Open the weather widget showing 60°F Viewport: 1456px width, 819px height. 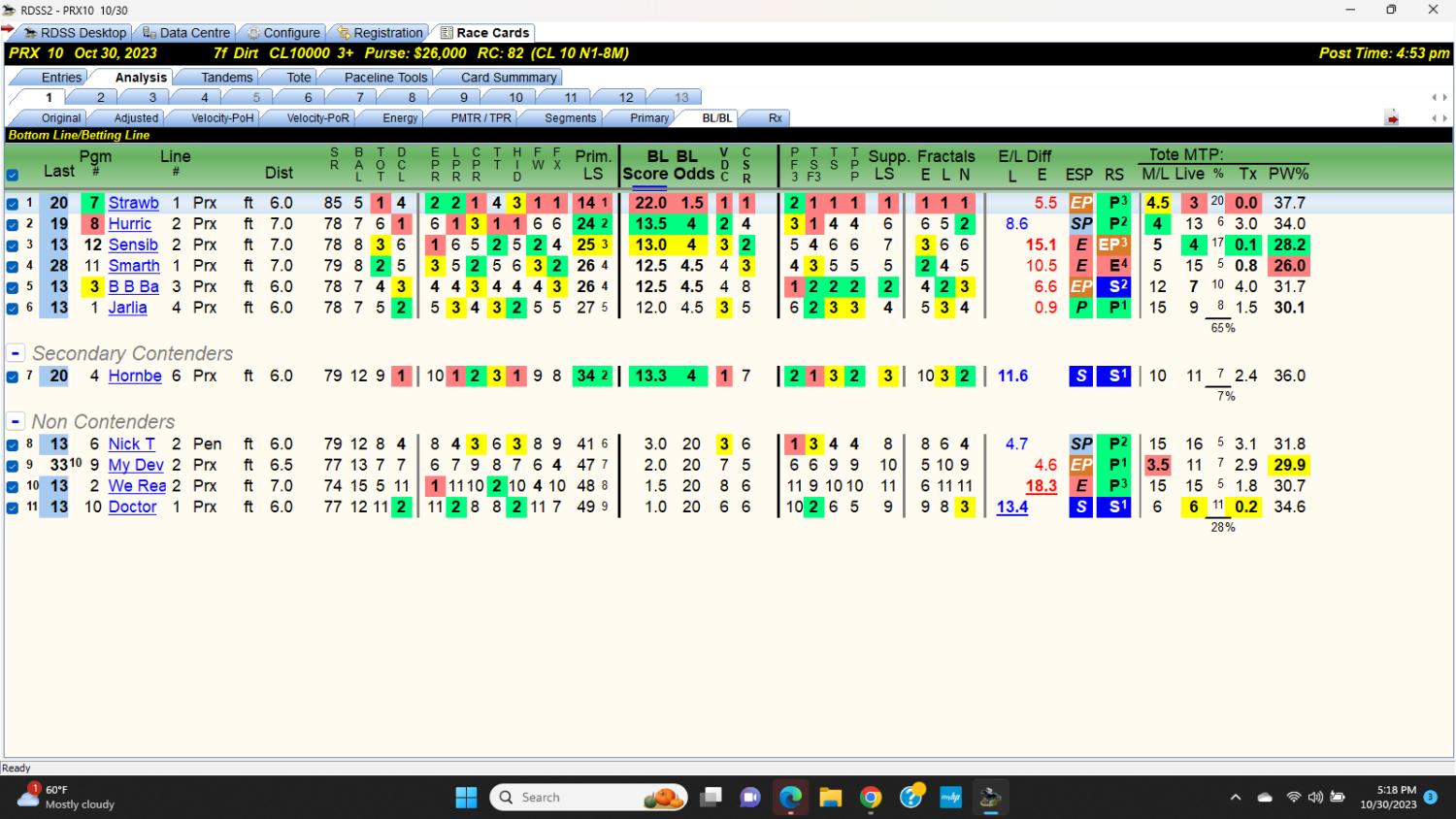68,797
